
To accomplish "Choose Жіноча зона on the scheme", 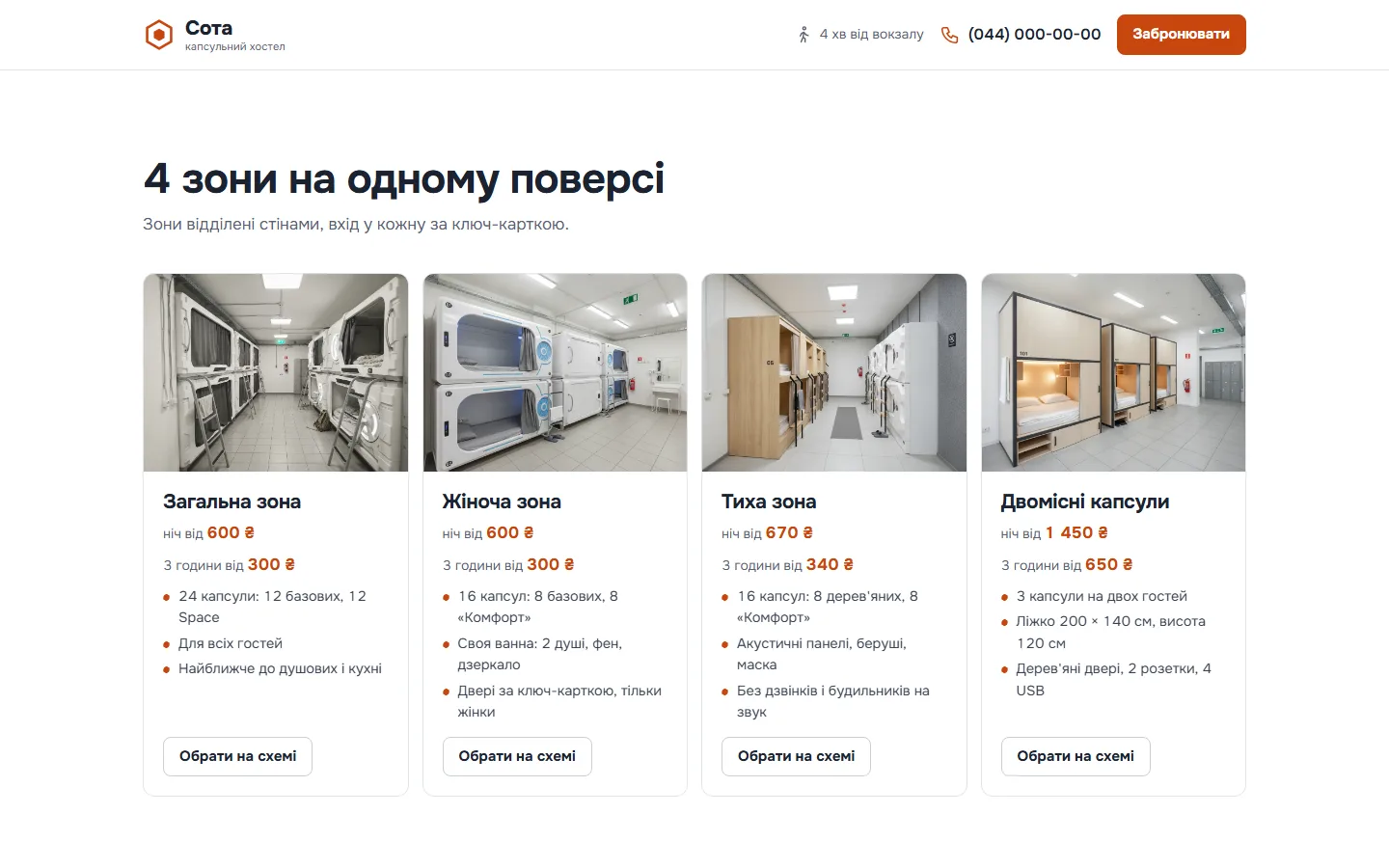I will pyautogui.click(x=517, y=756).
